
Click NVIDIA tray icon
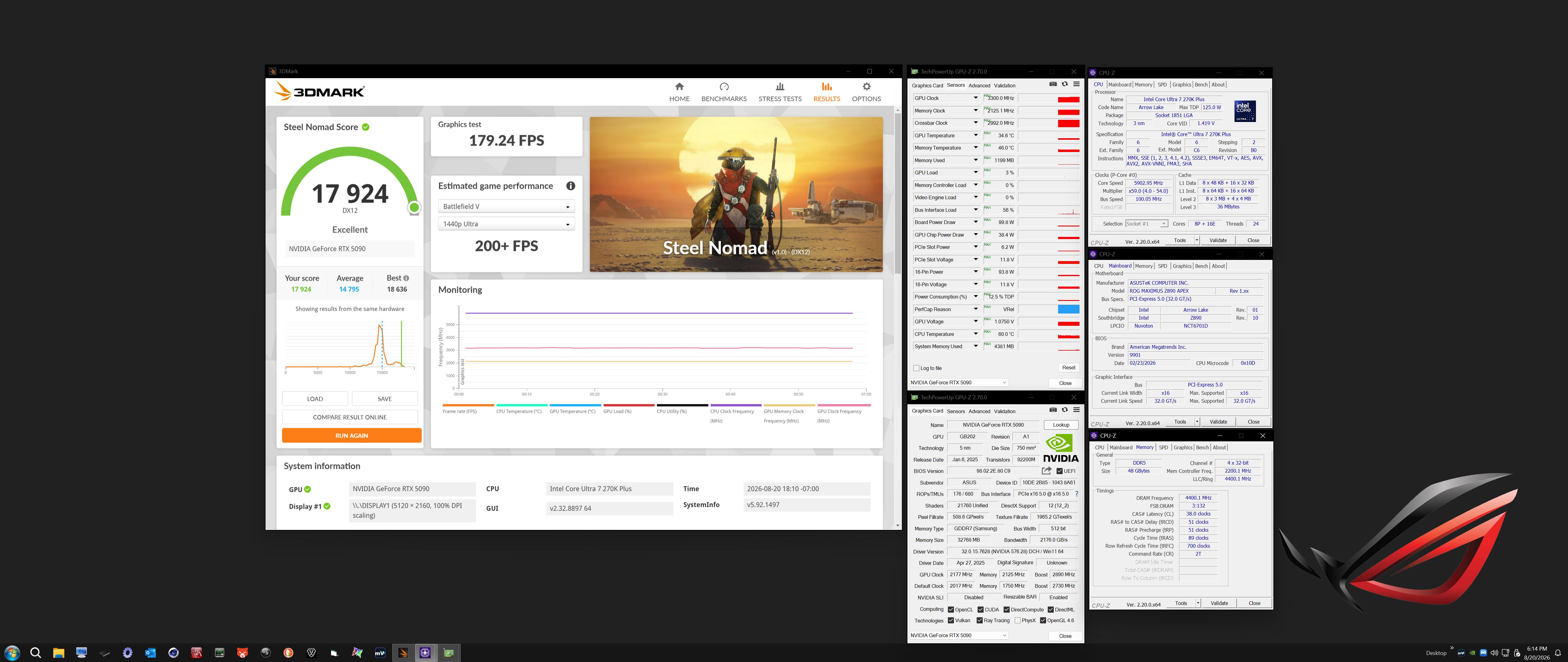(x=1472, y=653)
